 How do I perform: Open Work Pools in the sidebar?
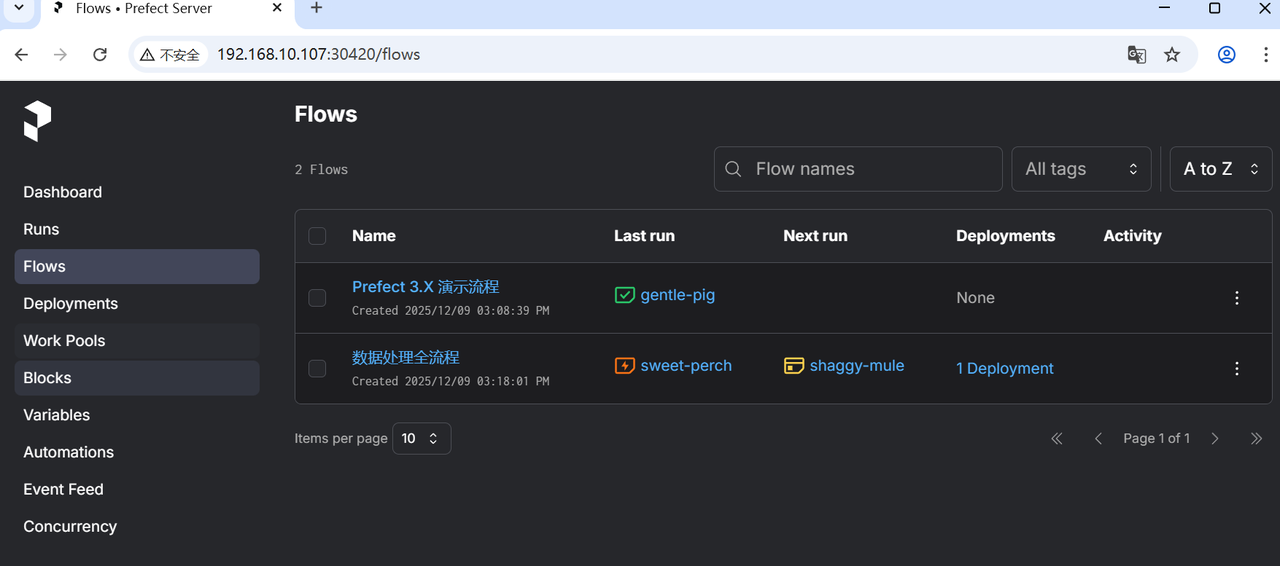click(x=136, y=341)
